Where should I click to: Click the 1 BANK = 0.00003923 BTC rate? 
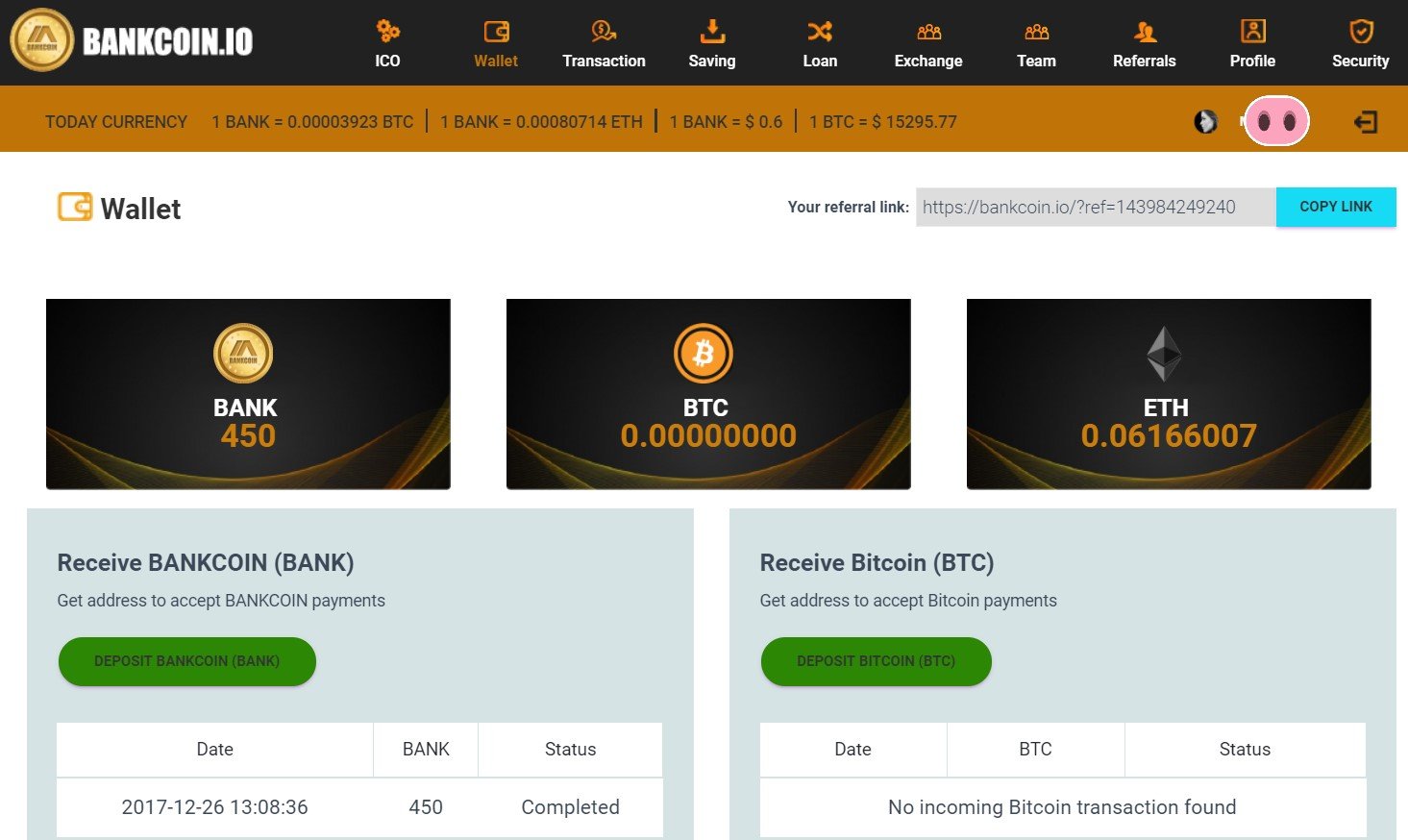point(312,122)
